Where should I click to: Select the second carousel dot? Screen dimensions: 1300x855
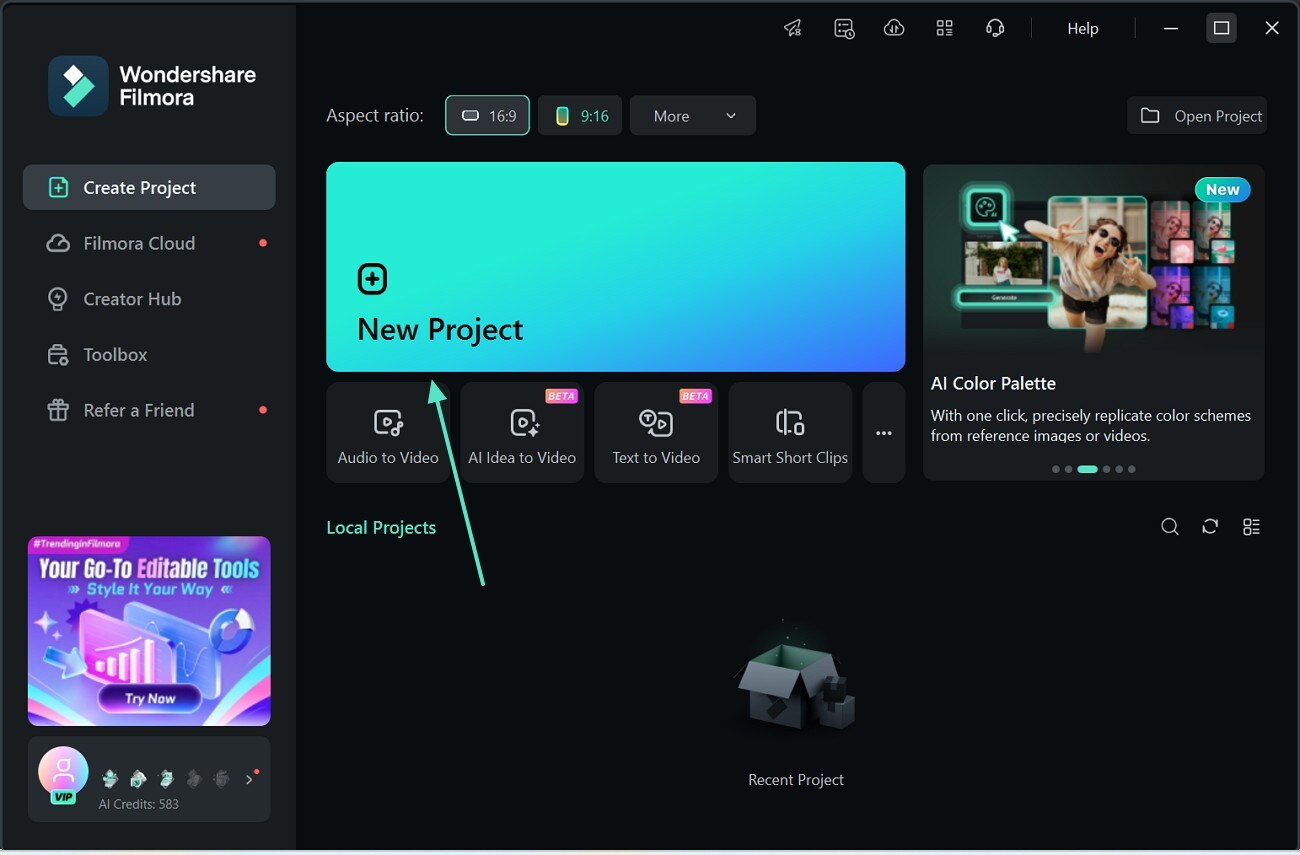[1069, 469]
